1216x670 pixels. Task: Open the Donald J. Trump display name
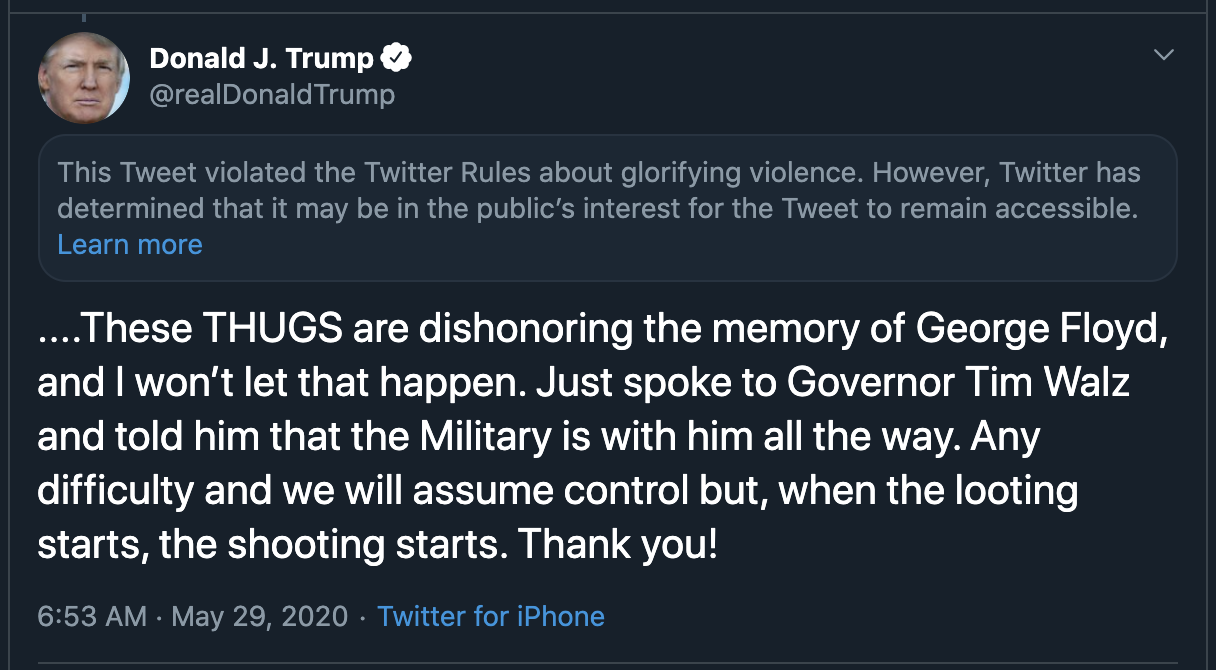pos(261,59)
